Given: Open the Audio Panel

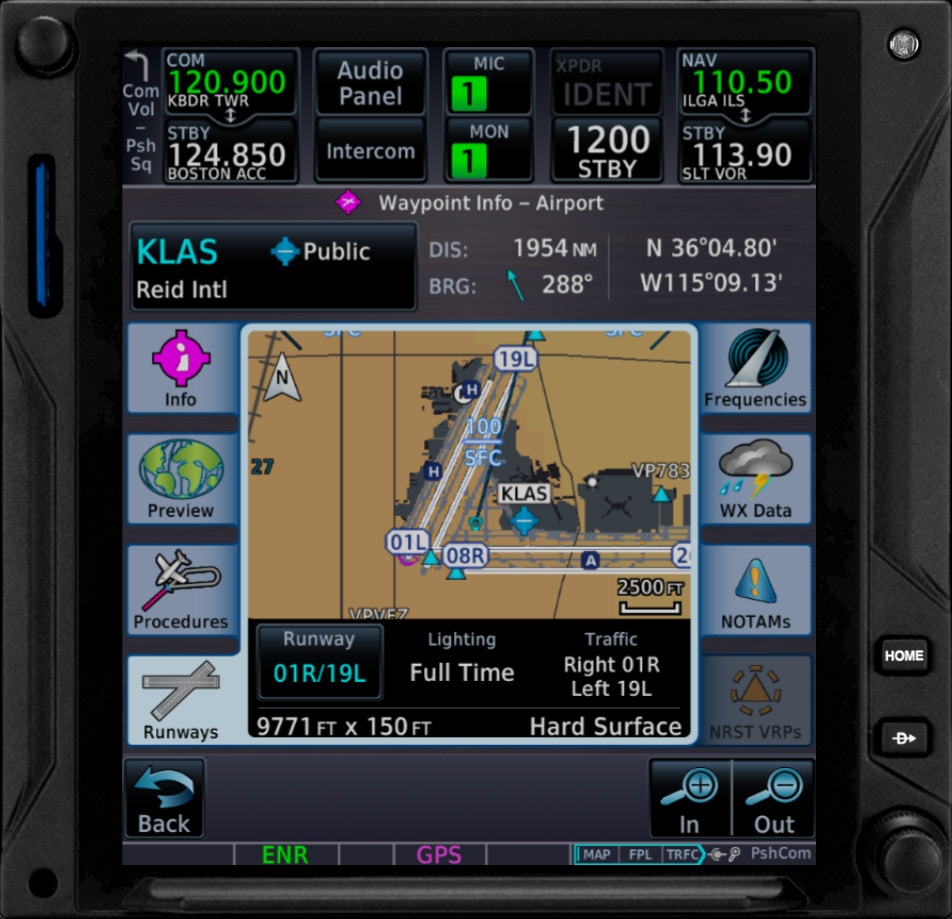Looking at the screenshot, I should [x=370, y=83].
